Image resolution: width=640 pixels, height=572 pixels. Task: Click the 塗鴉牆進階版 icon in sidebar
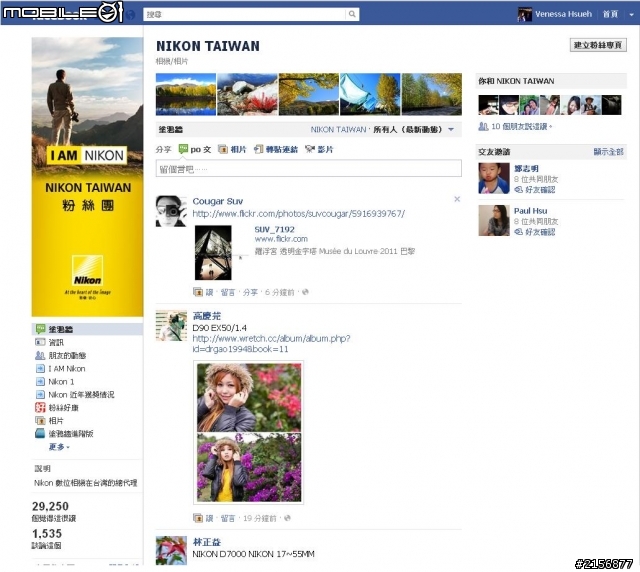pyautogui.click(x=40, y=434)
